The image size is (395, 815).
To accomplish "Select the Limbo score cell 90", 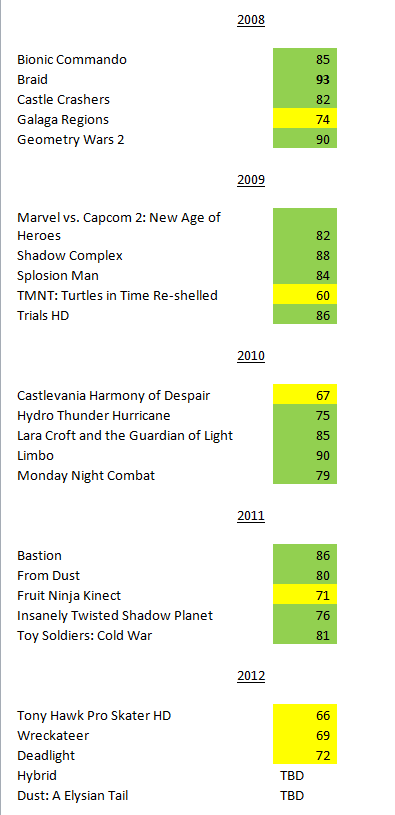I will pyautogui.click(x=305, y=456).
